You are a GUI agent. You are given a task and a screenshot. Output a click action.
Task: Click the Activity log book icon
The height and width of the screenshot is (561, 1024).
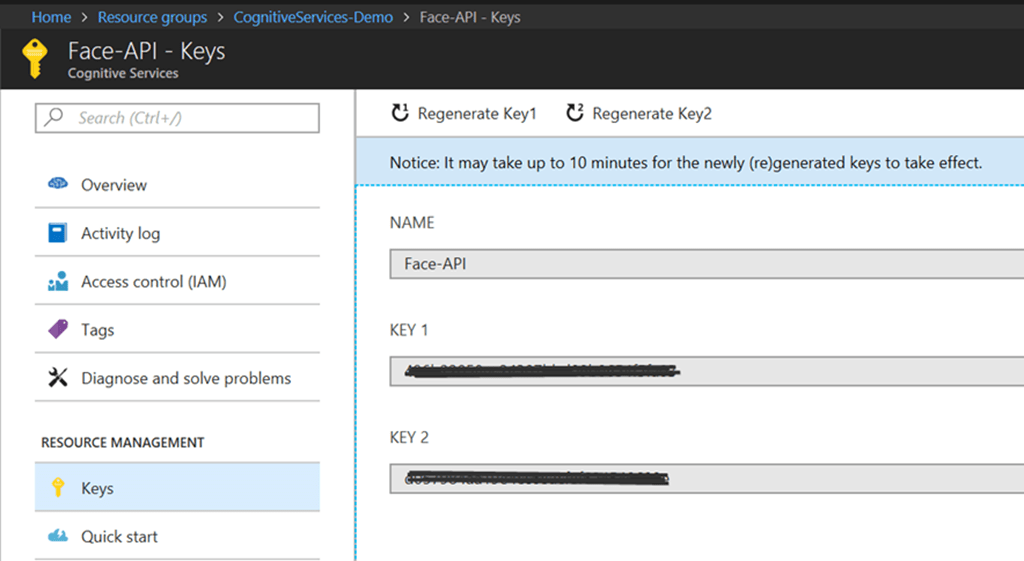click(x=58, y=233)
